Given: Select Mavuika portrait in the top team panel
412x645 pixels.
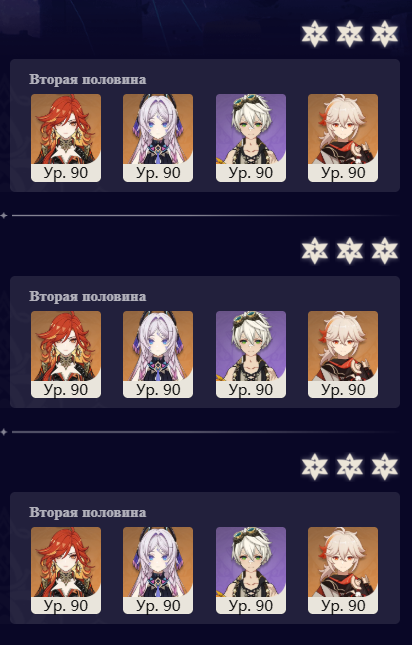Looking at the screenshot, I should tap(66, 138).
